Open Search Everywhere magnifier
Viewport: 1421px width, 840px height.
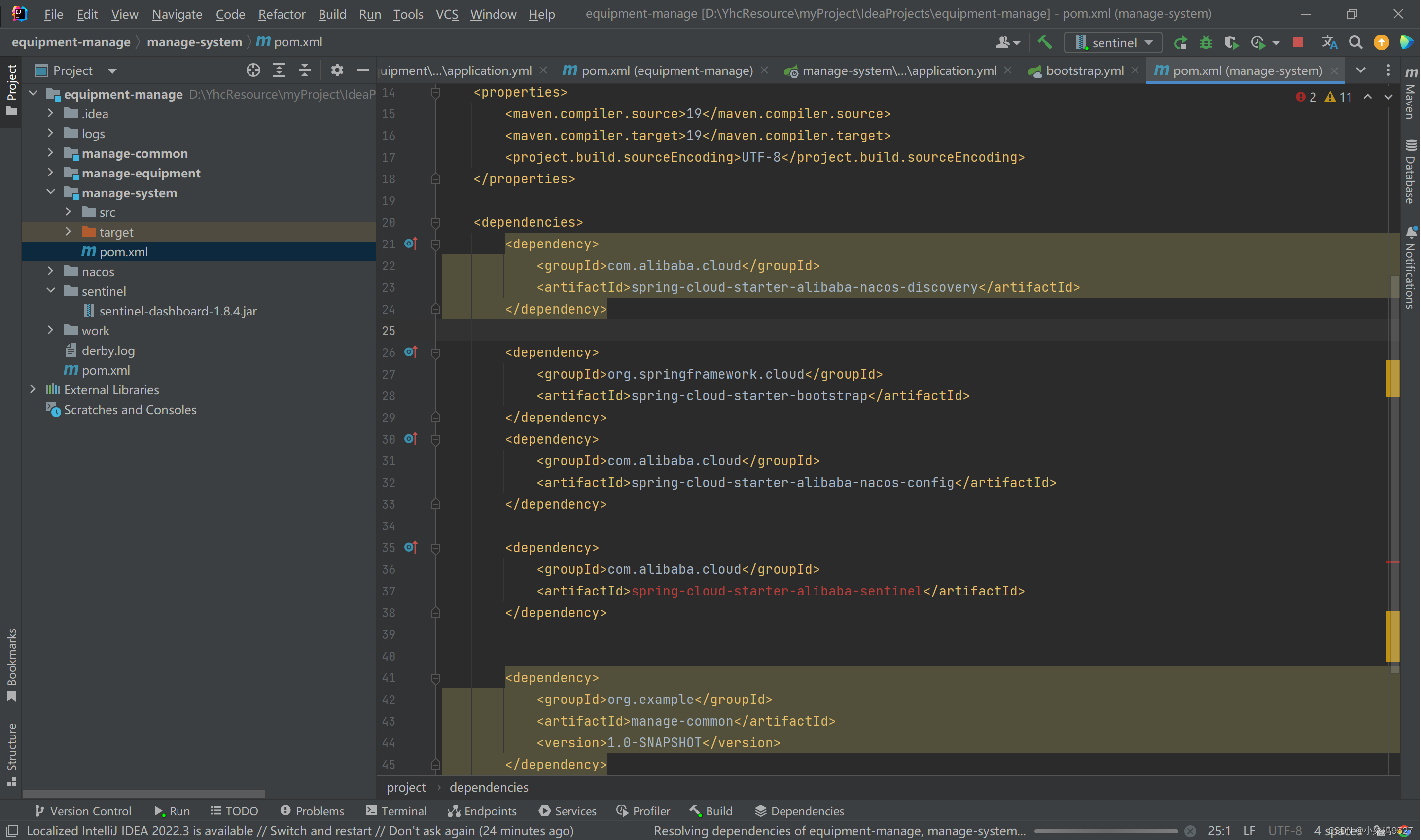[x=1356, y=43]
